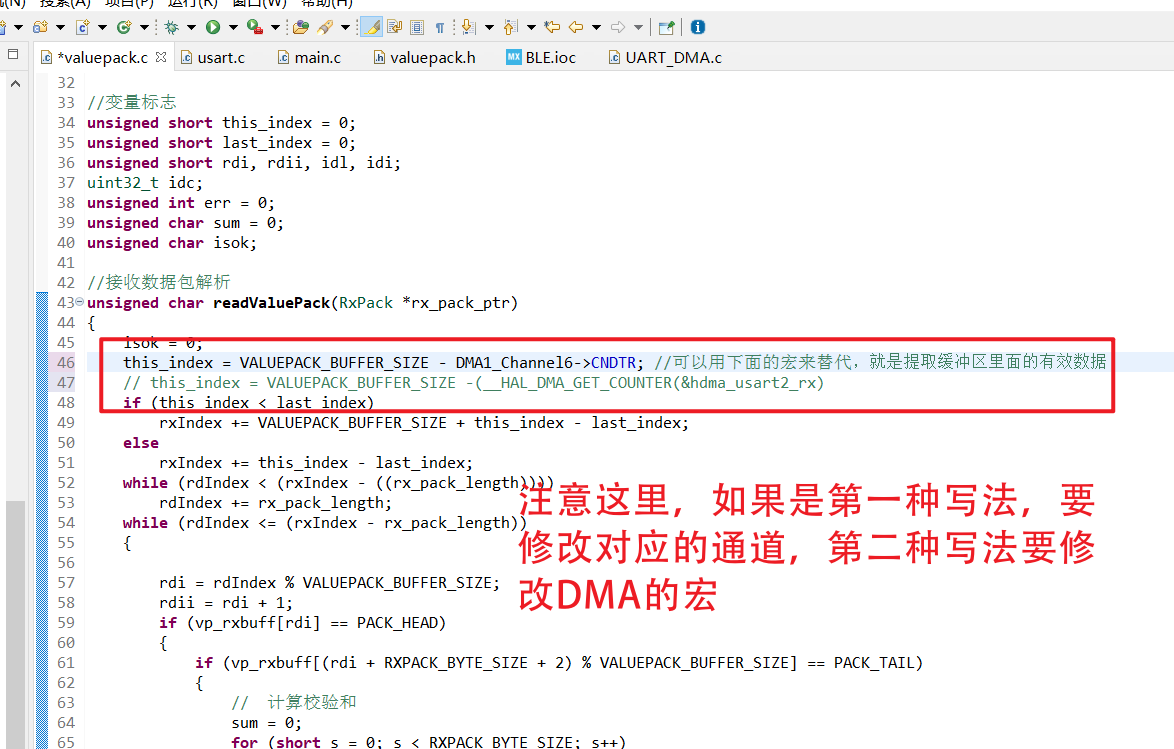Screen dimensions: 1174x749
Task: Open the new C/C++ project wizard icon
Action: (x=40, y=28)
